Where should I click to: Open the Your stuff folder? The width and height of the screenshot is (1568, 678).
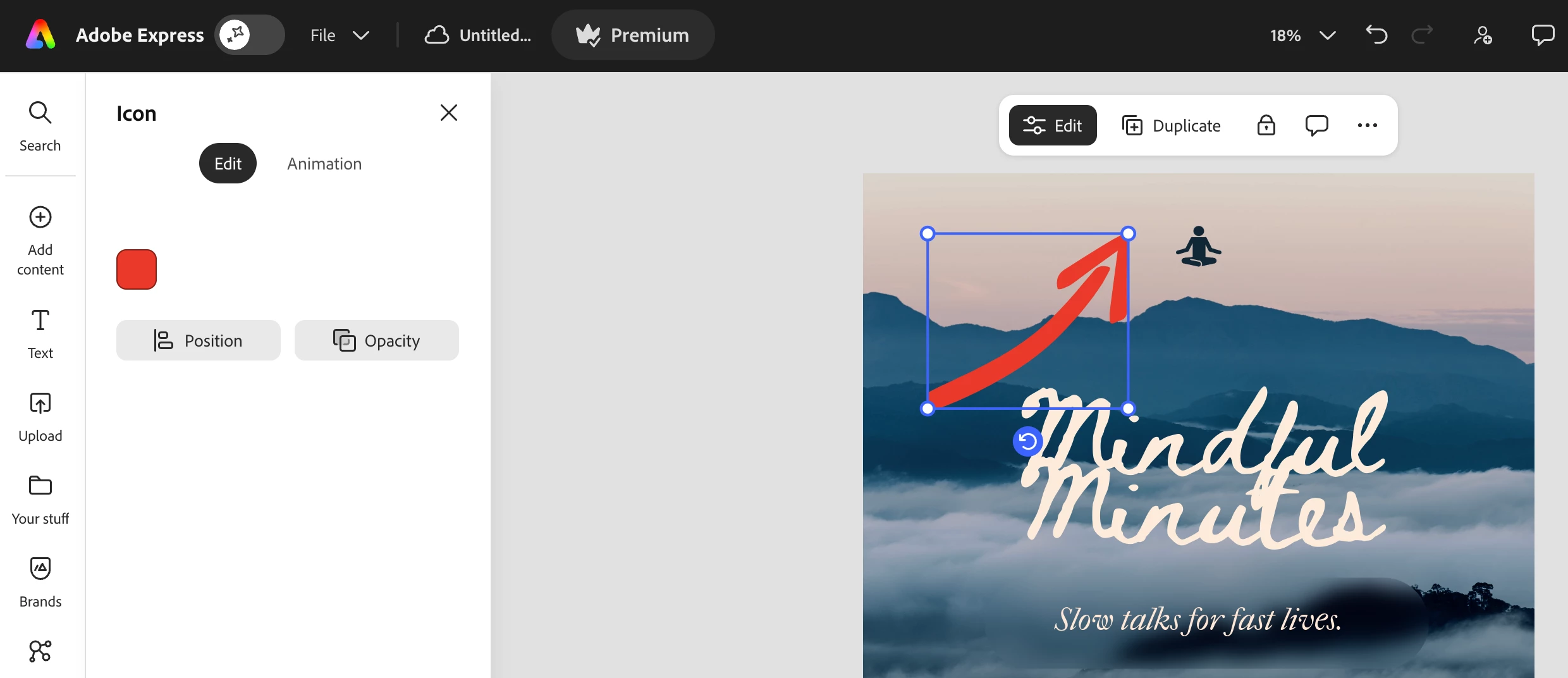pos(40,500)
